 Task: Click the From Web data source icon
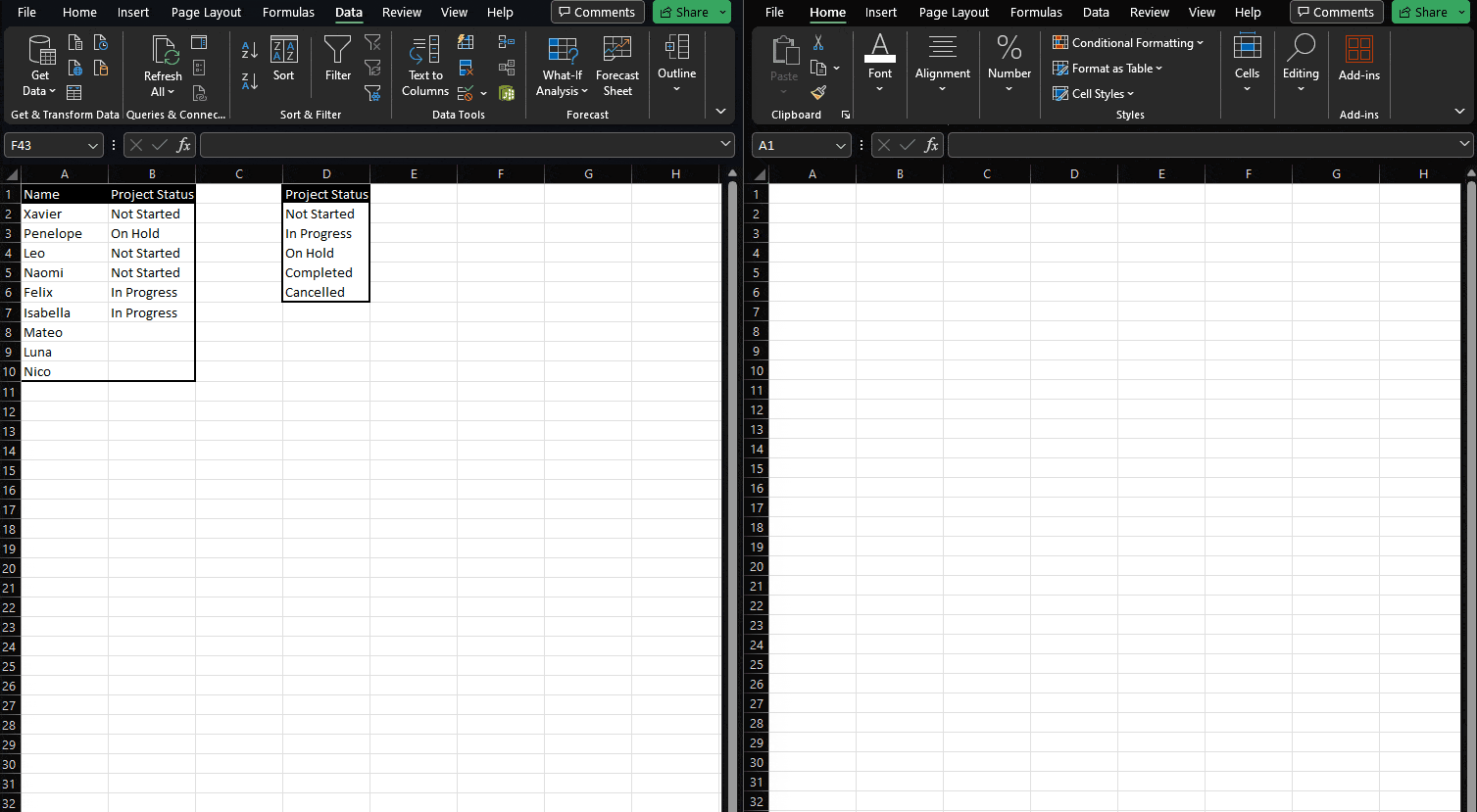pyautogui.click(x=74, y=69)
